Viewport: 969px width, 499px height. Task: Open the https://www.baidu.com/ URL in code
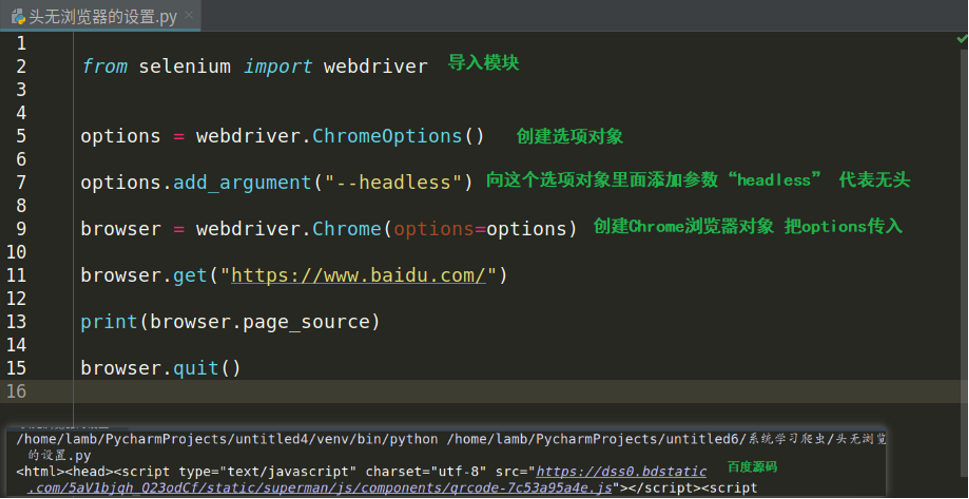pos(359,275)
